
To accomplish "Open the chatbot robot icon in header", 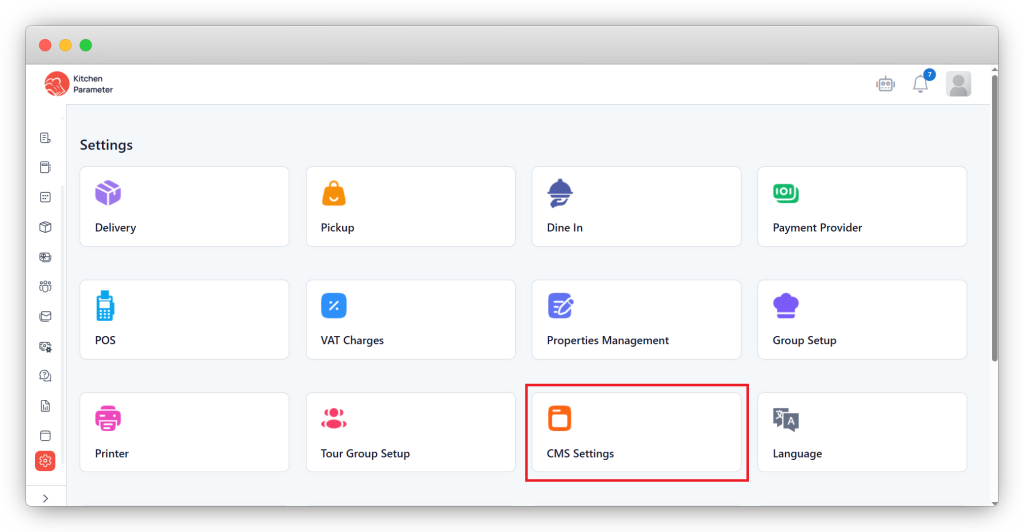I will (x=885, y=85).
